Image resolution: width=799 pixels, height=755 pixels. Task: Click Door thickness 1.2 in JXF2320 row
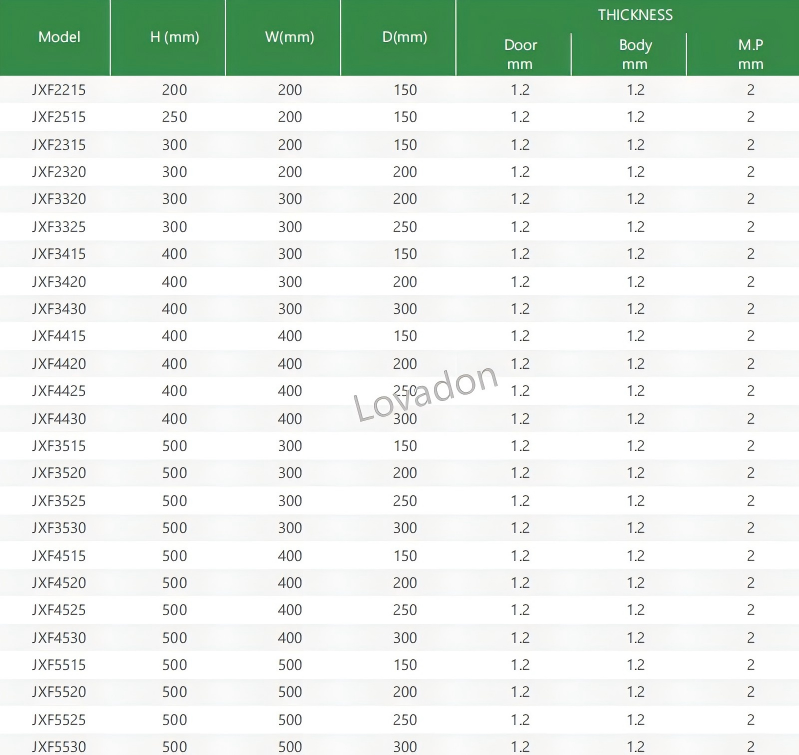[x=520, y=172]
